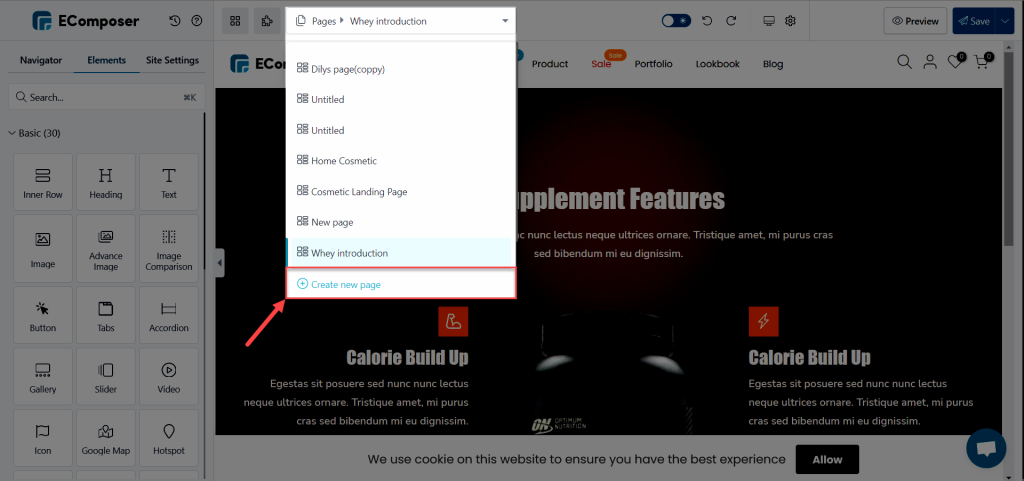Screen dimensions: 1024x481
Task: Open the page settings gear icon
Action: pyautogui.click(x=790, y=21)
